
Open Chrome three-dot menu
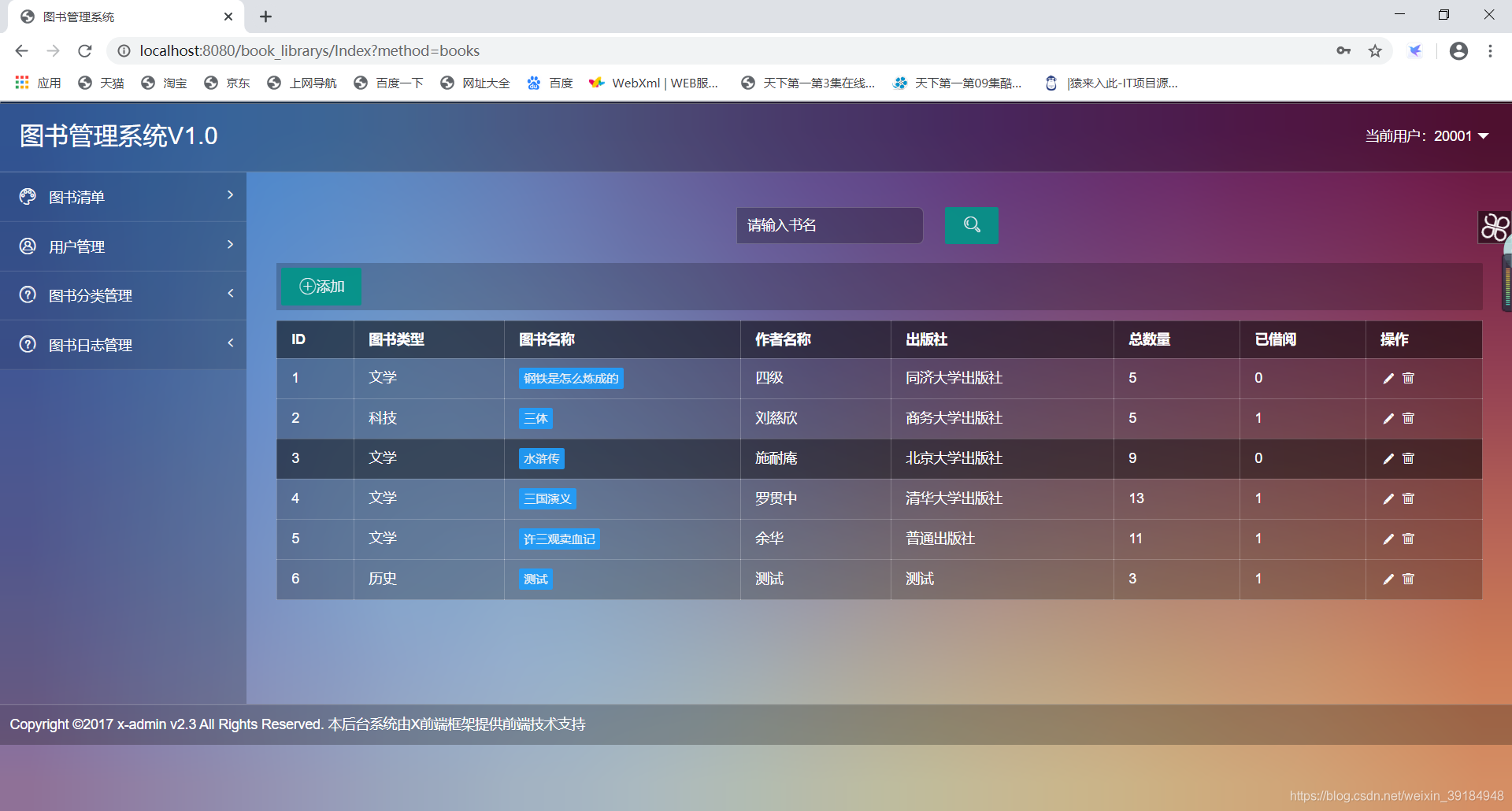1490,51
